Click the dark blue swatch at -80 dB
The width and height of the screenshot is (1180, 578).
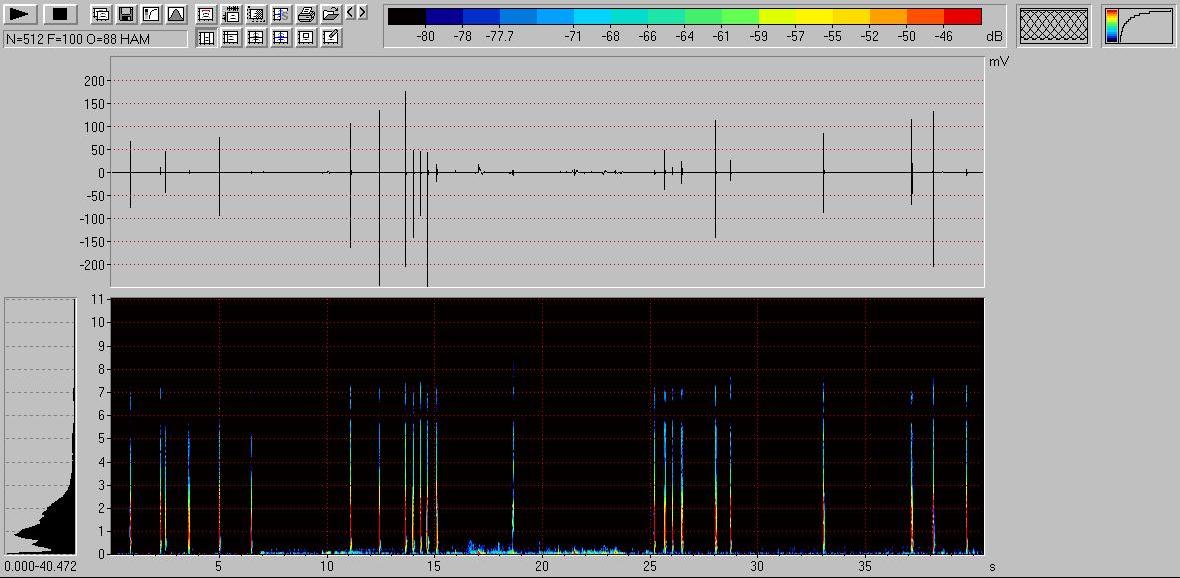click(444, 17)
